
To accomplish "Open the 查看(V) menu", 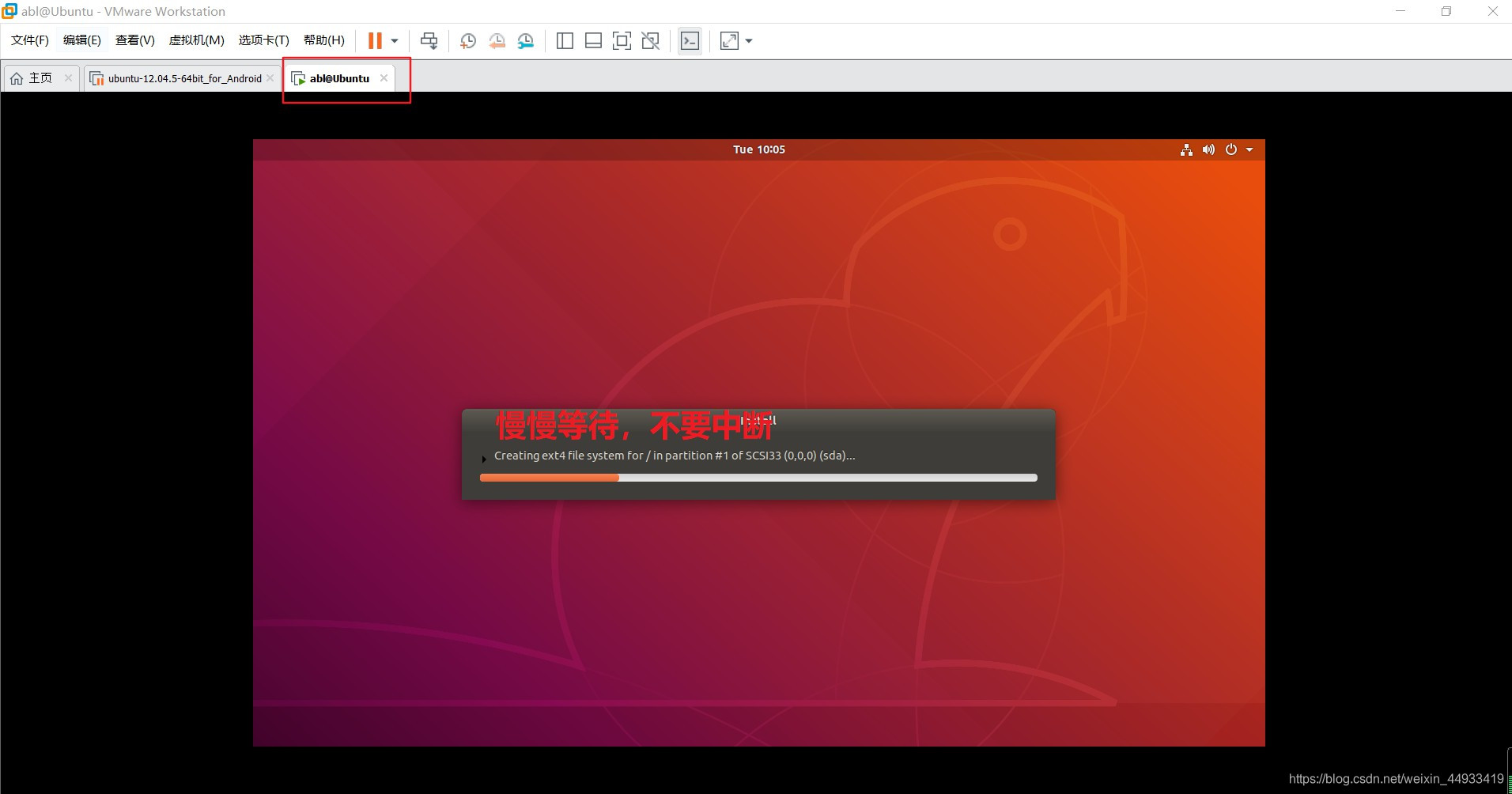I will pyautogui.click(x=135, y=40).
